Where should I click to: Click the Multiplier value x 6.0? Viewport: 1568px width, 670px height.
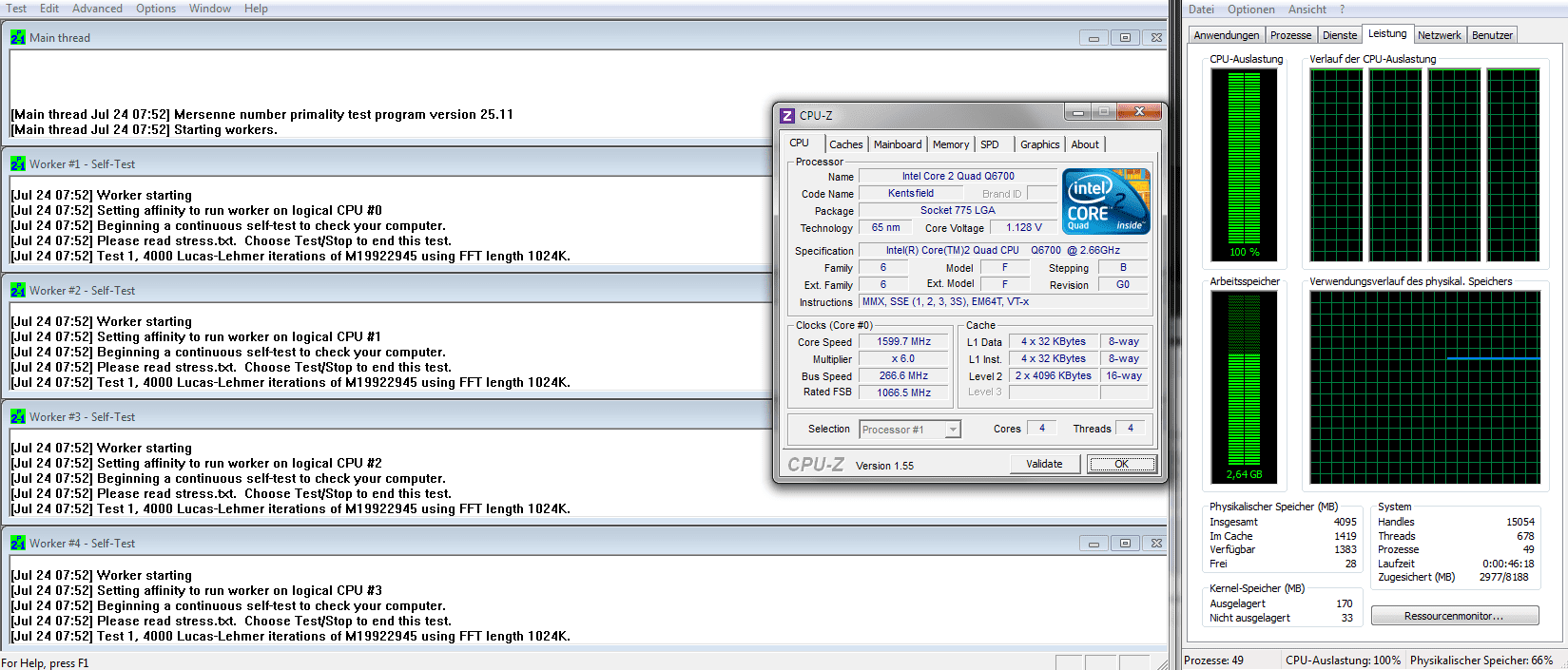pos(903,358)
